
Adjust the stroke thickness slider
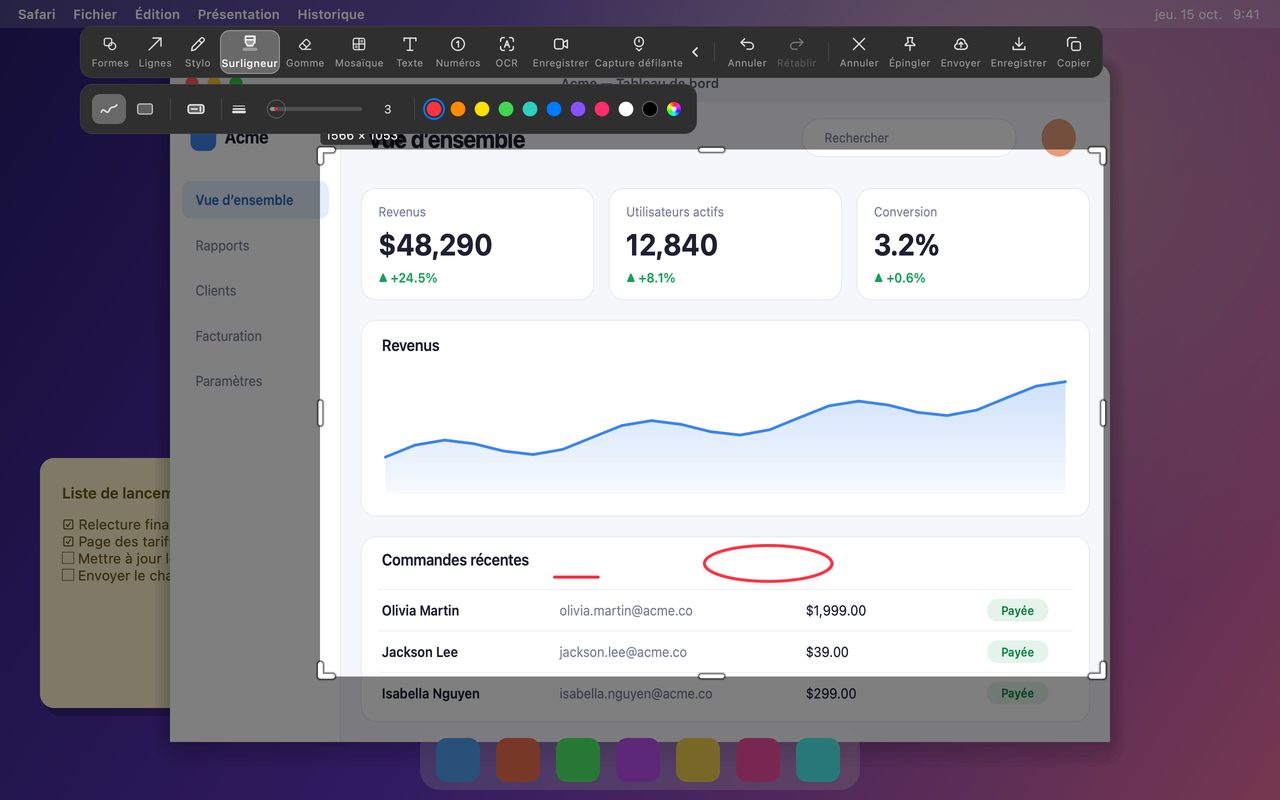[x=315, y=109]
